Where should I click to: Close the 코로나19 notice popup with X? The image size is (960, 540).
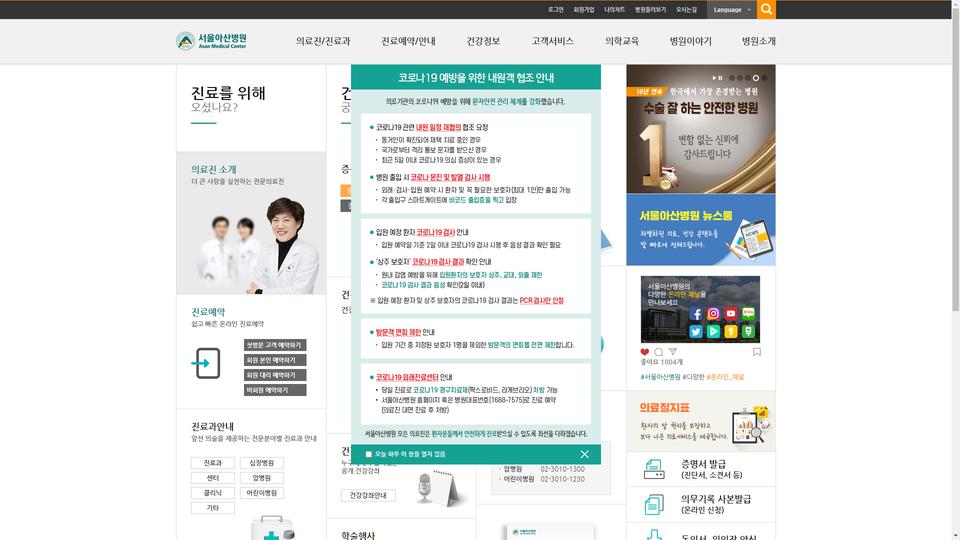point(584,454)
